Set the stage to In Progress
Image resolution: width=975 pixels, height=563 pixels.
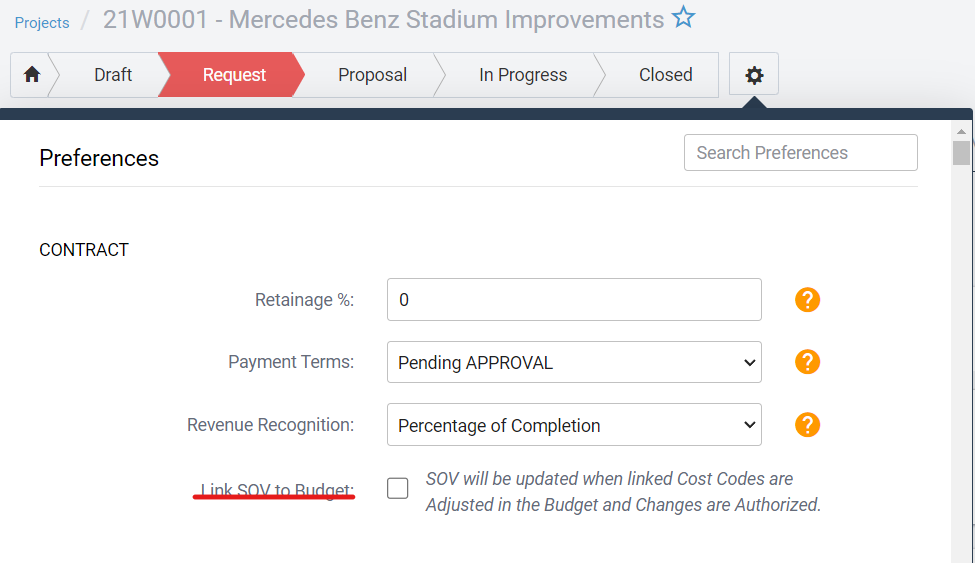(x=523, y=75)
